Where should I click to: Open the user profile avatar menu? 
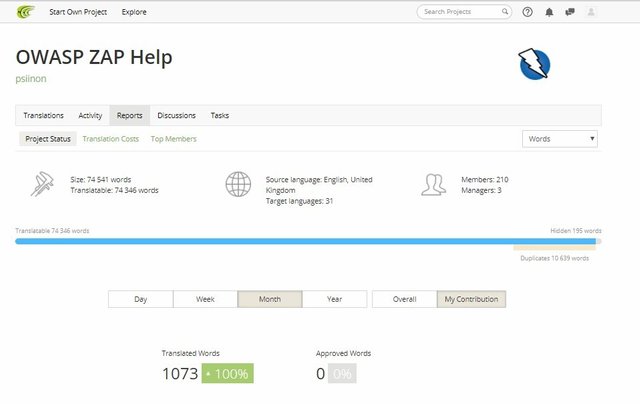coord(591,12)
